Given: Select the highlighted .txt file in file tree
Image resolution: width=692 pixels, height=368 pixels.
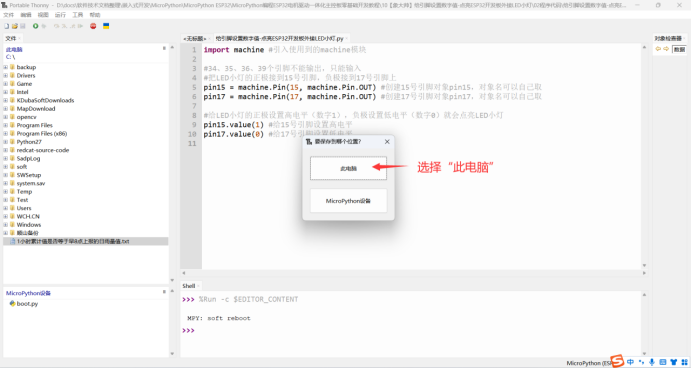Looking at the screenshot, I should [86, 241].
